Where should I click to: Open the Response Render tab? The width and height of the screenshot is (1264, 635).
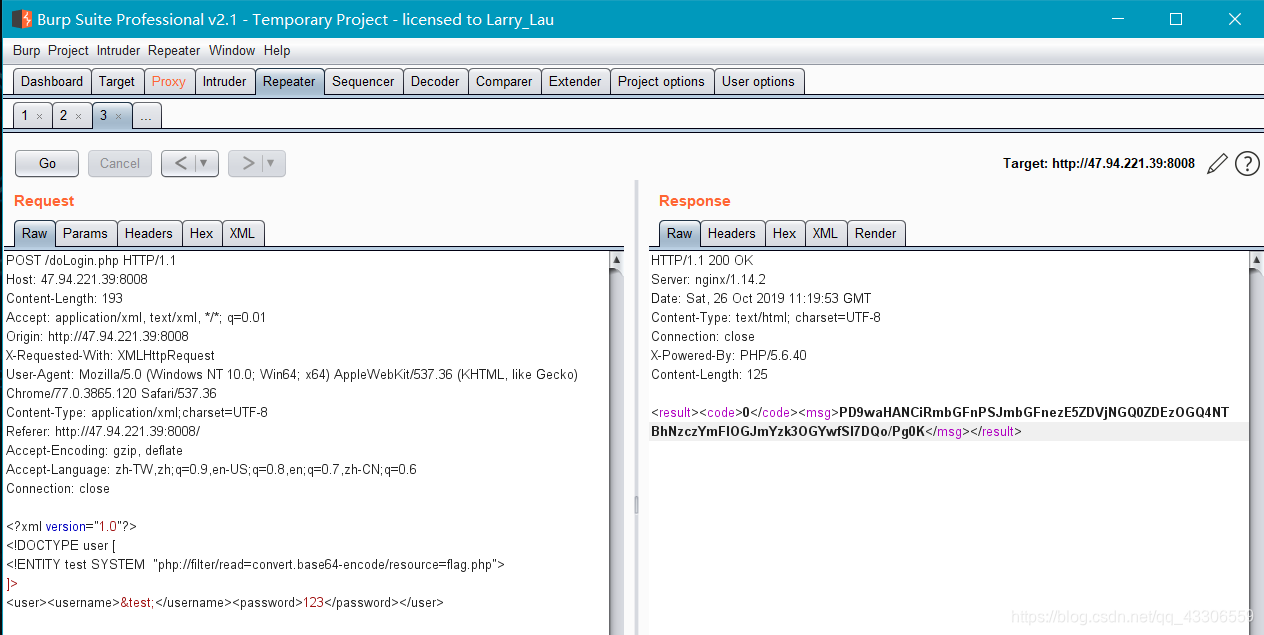pos(876,233)
